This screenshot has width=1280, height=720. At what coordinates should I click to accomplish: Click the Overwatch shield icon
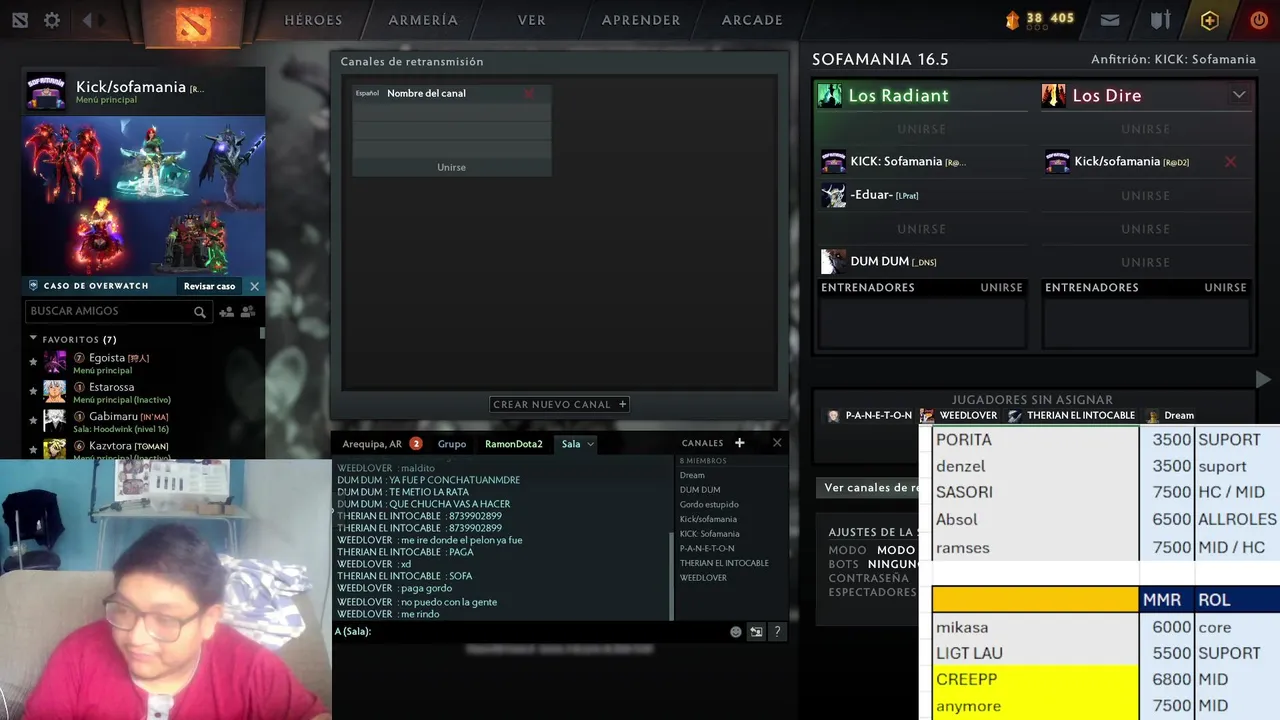pos(33,285)
